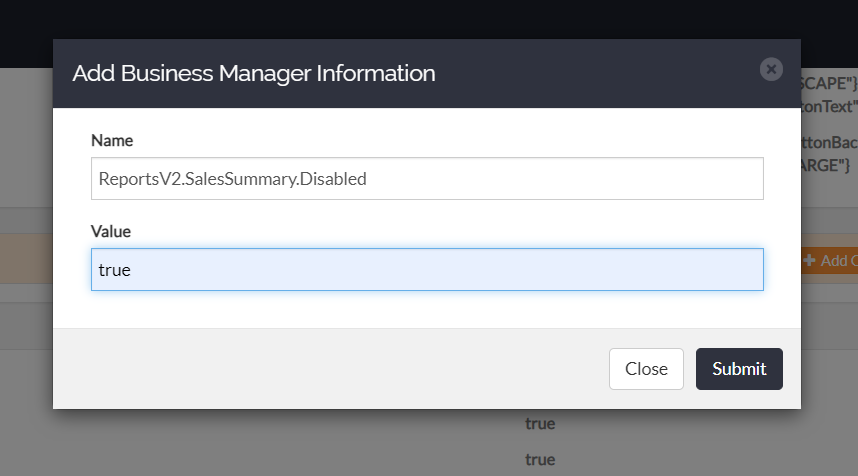Click the dark backdrop above the dialog
Screen dimensions: 858x476
(x=427, y=19)
